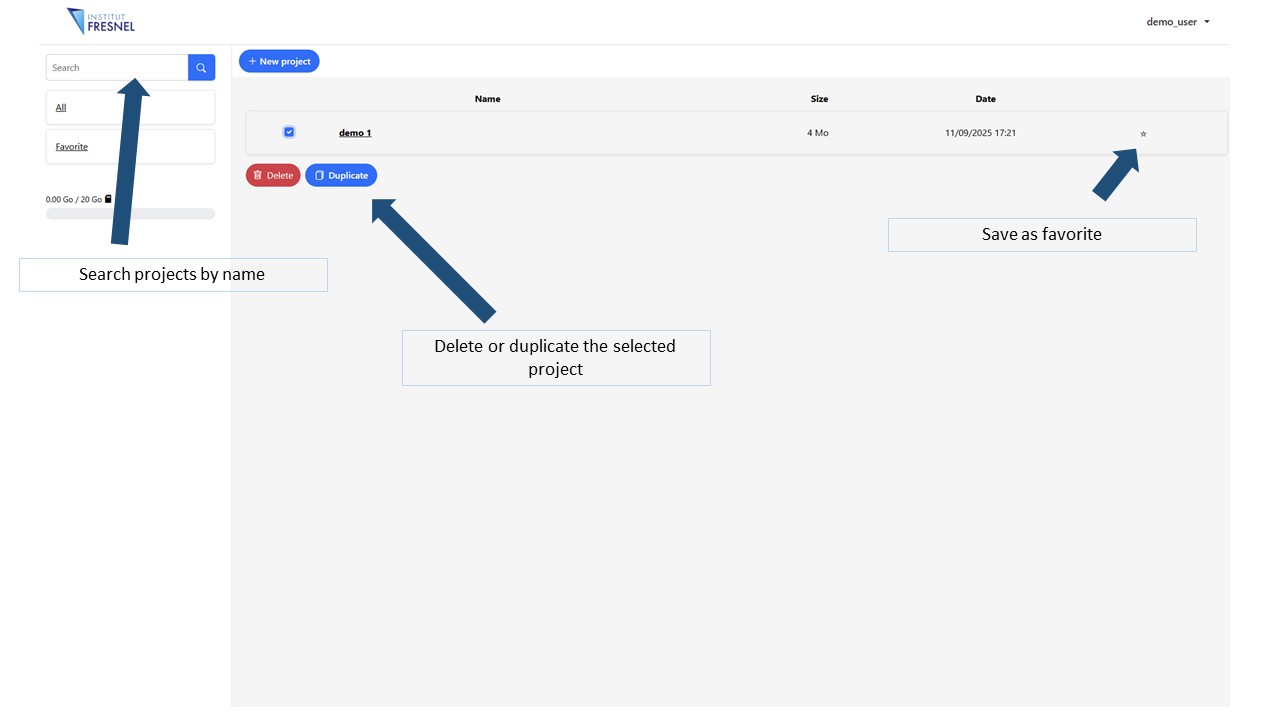The width and height of the screenshot is (1280, 720).
Task: Click the 11/09/2025 17:21 date cell
Action: click(980, 133)
